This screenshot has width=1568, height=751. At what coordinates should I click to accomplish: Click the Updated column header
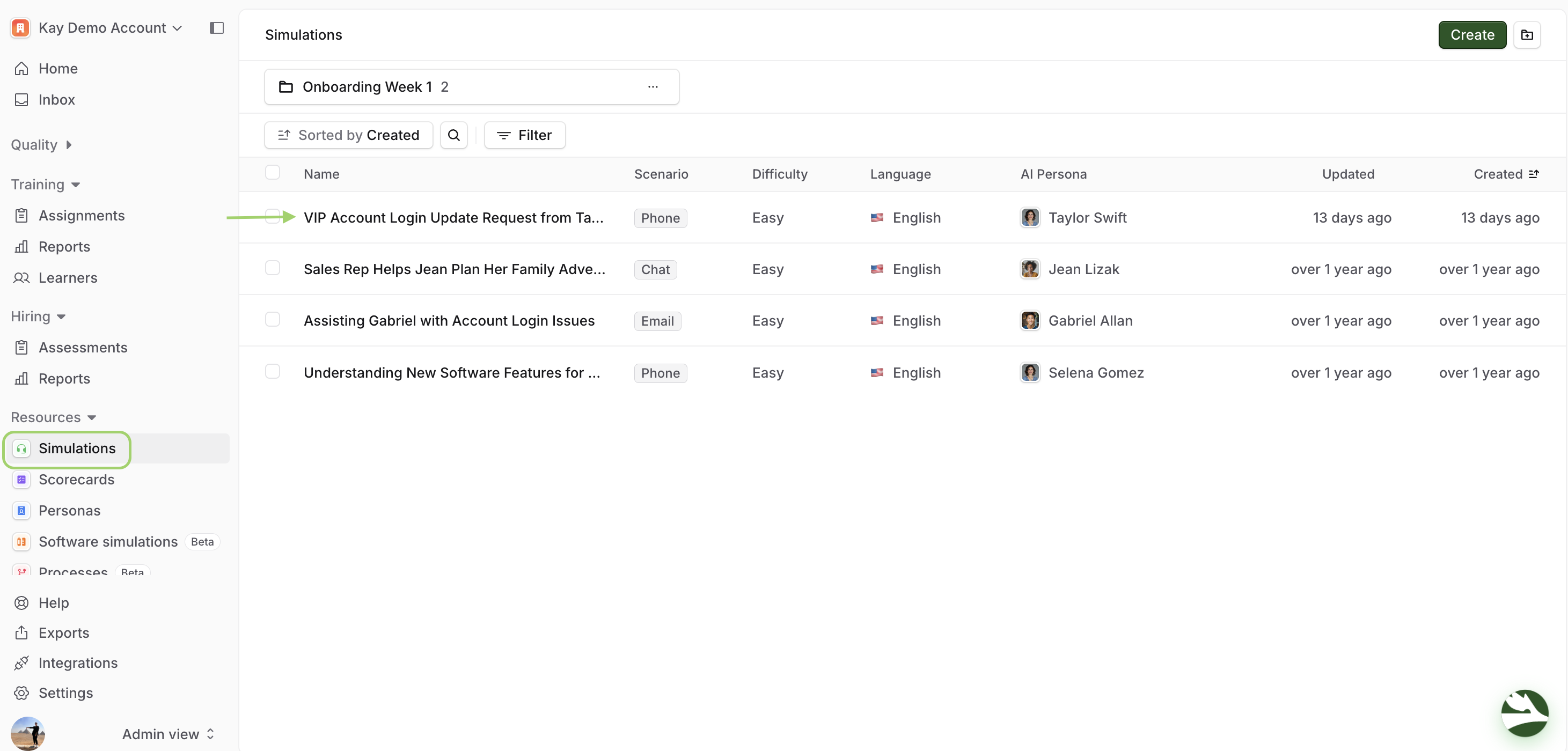[x=1347, y=174]
